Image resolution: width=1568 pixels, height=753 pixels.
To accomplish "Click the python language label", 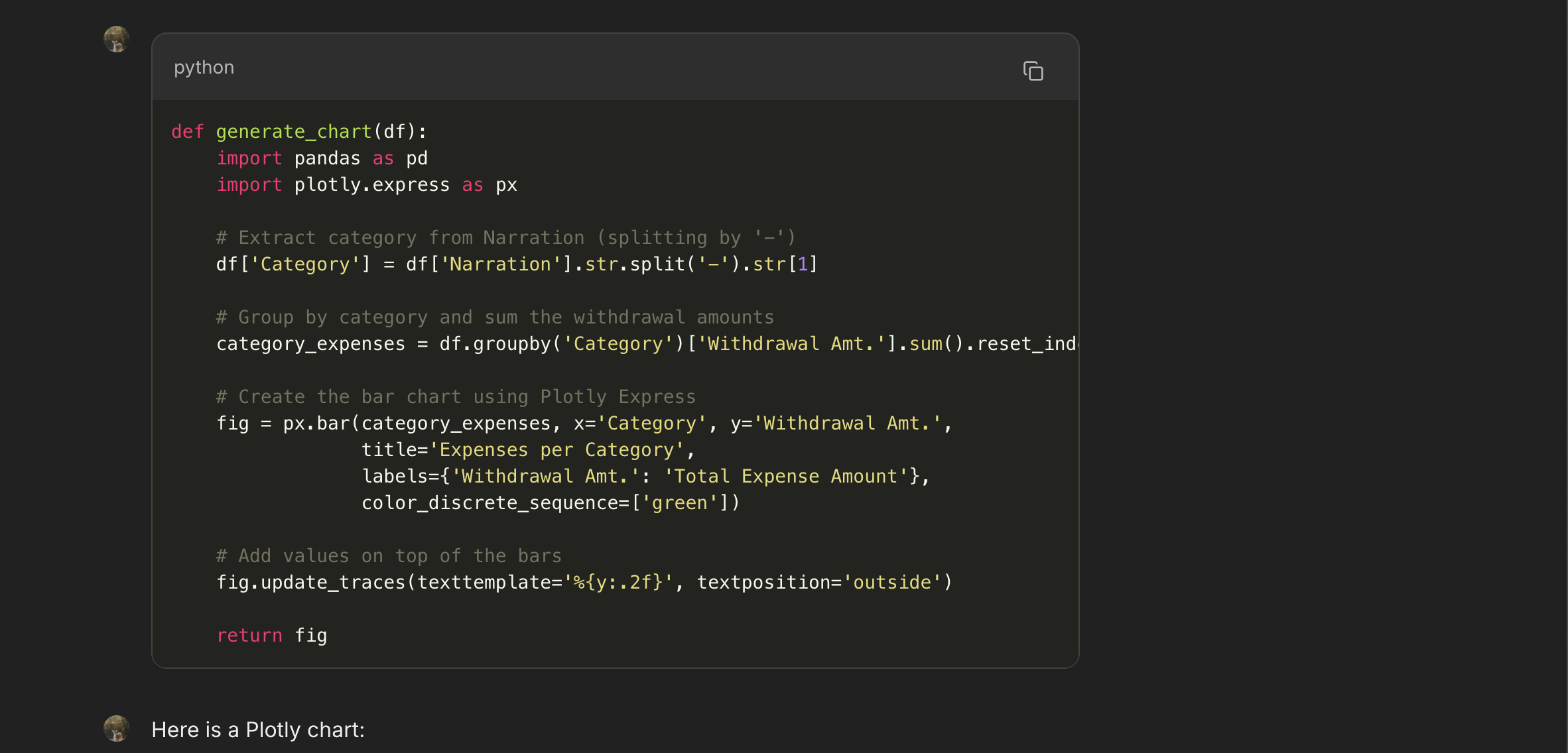I will (204, 68).
